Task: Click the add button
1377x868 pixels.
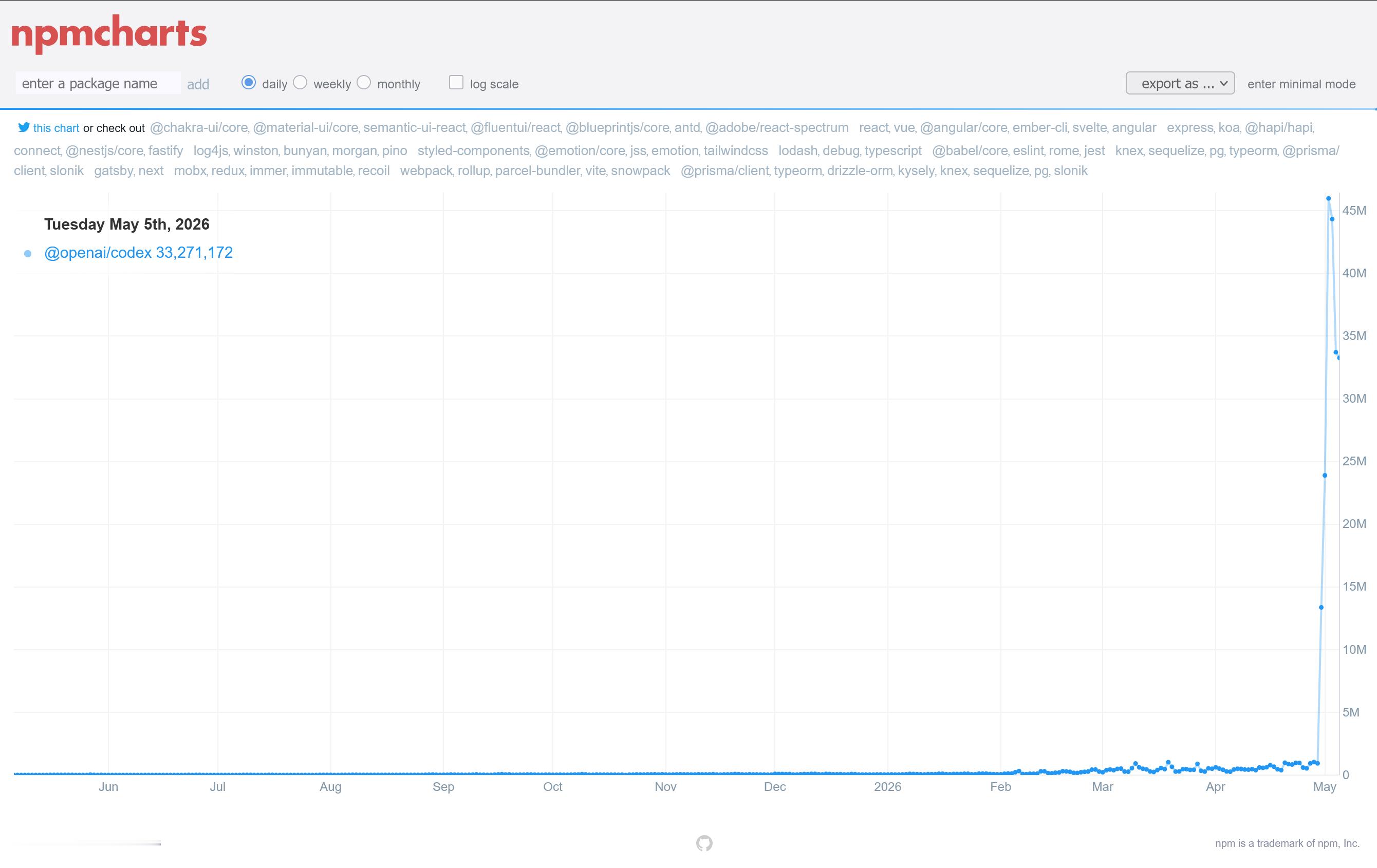Action: click(198, 85)
